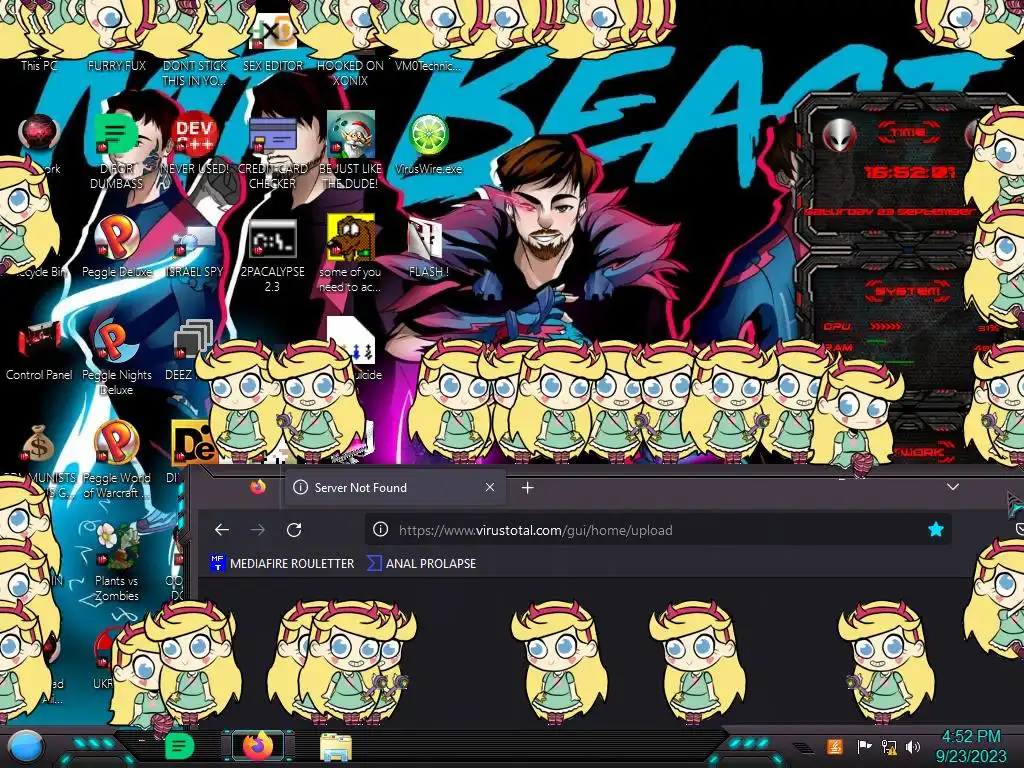Screen dimensions: 1024x768
Task: Close the Server Not Found tab
Action: coord(490,487)
